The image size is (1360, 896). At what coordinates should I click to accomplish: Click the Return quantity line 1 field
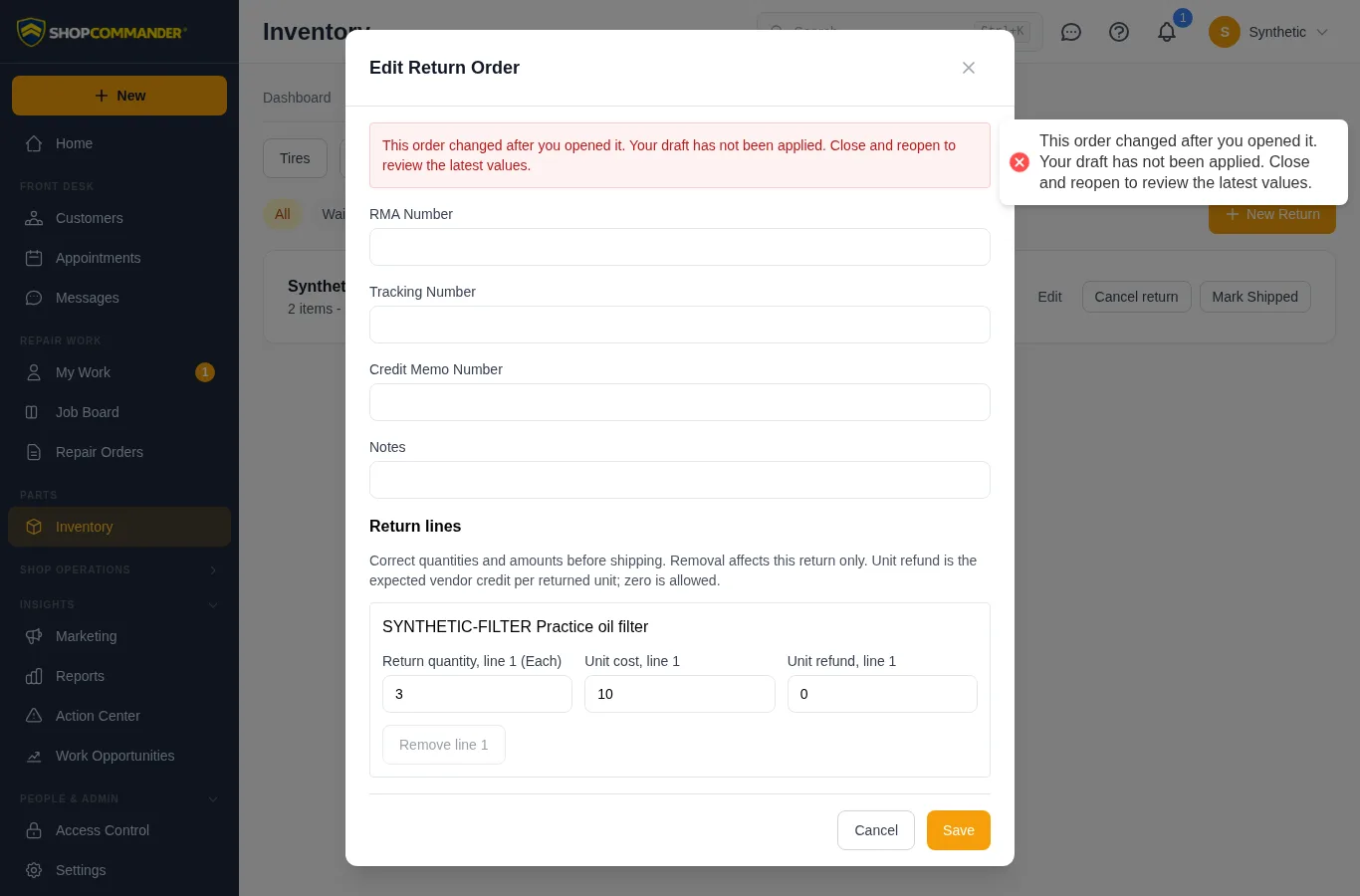[x=477, y=694]
